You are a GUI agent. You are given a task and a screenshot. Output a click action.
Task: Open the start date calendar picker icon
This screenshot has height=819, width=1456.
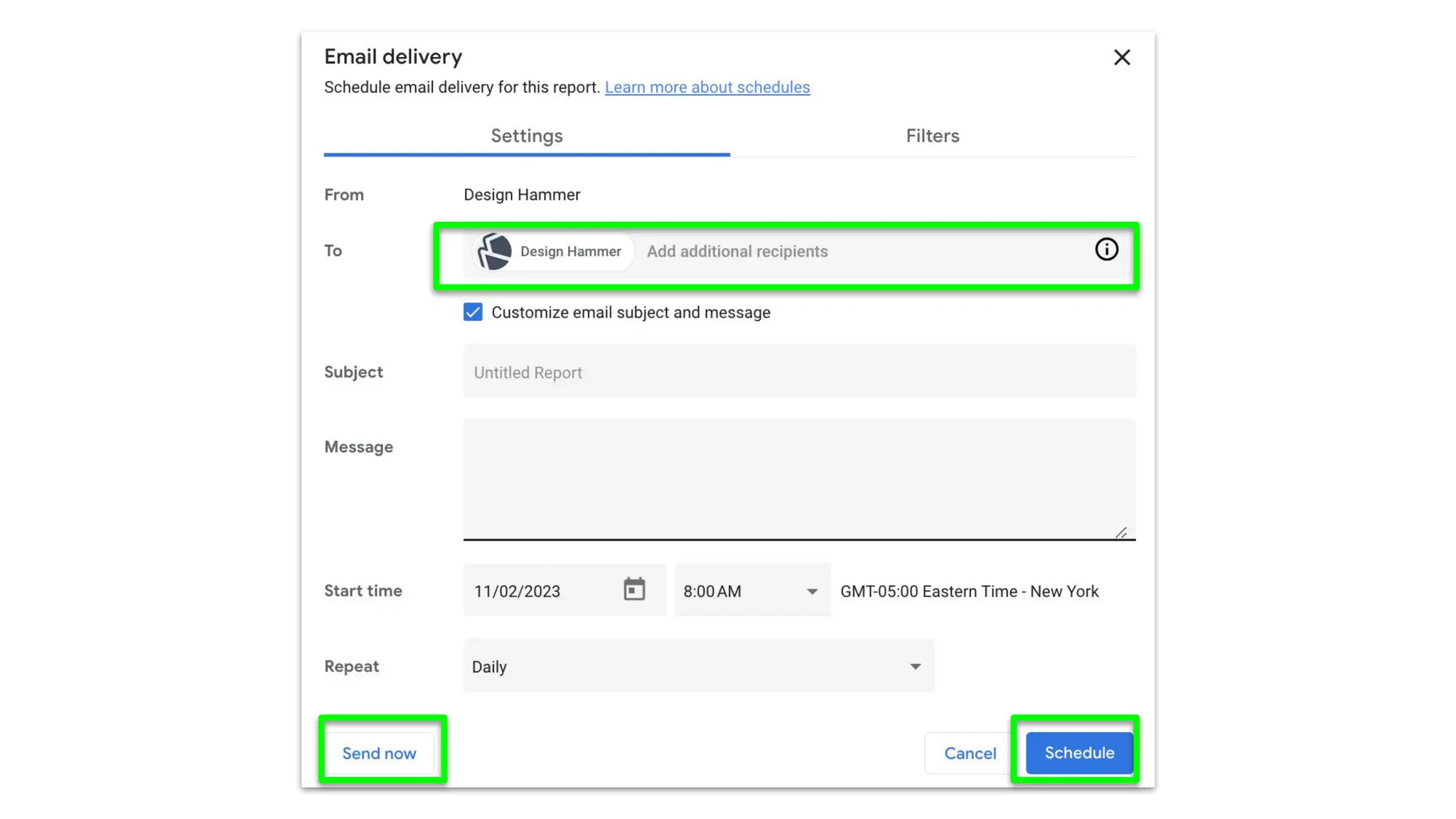[633, 590]
